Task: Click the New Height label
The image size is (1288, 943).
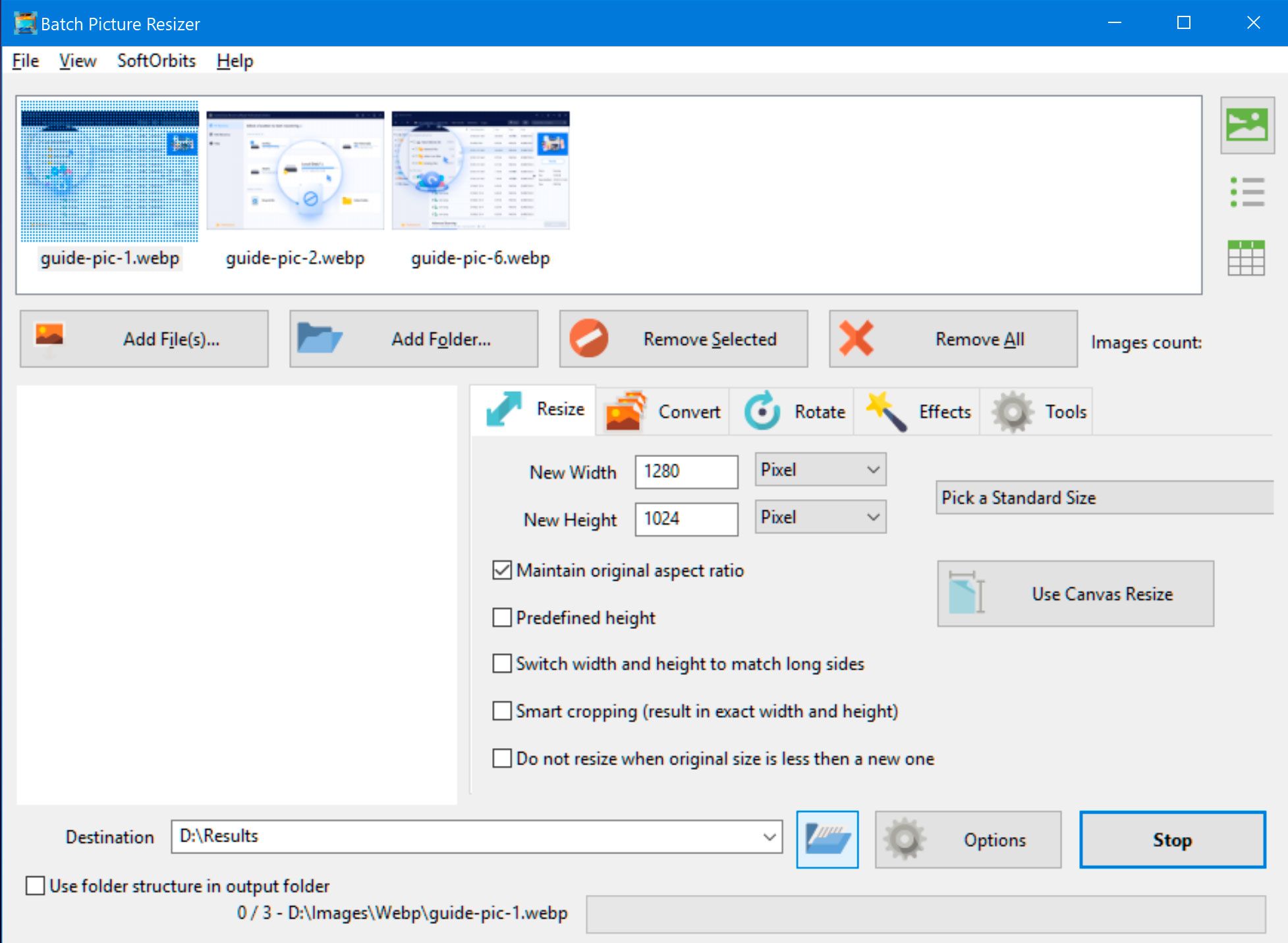Action: point(570,520)
